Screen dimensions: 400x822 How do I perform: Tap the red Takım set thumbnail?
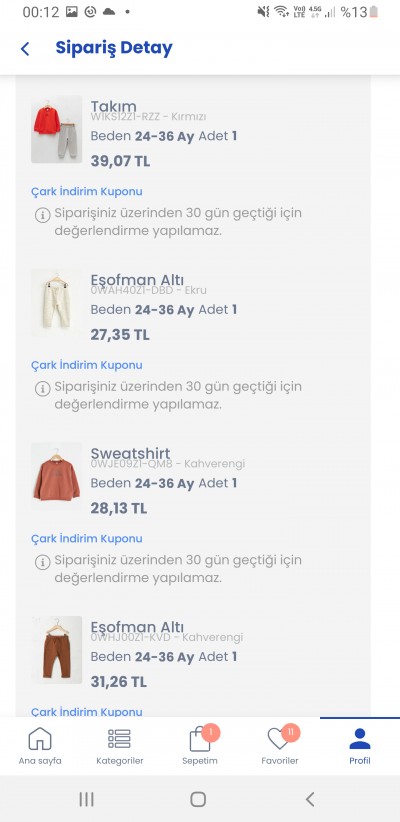coord(57,129)
